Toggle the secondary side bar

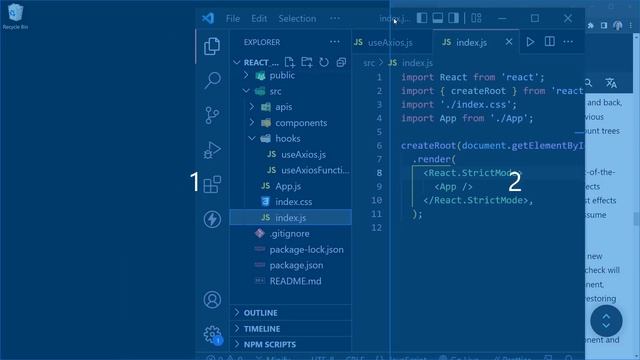pyautogui.click(x=453, y=18)
